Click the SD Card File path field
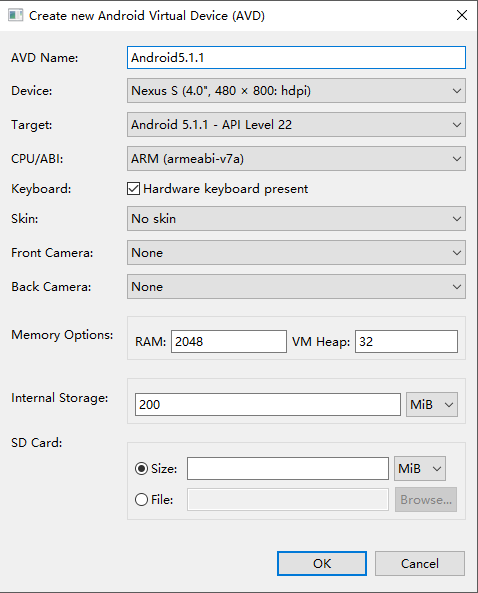 pyautogui.click(x=288, y=500)
